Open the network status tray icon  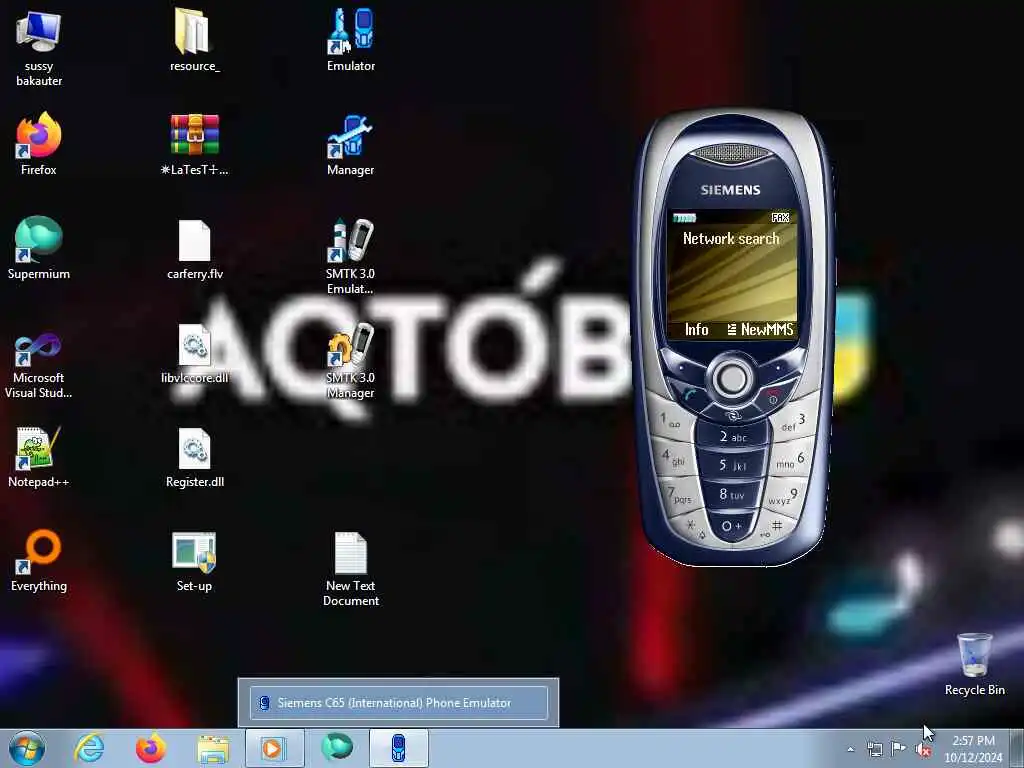point(874,749)
